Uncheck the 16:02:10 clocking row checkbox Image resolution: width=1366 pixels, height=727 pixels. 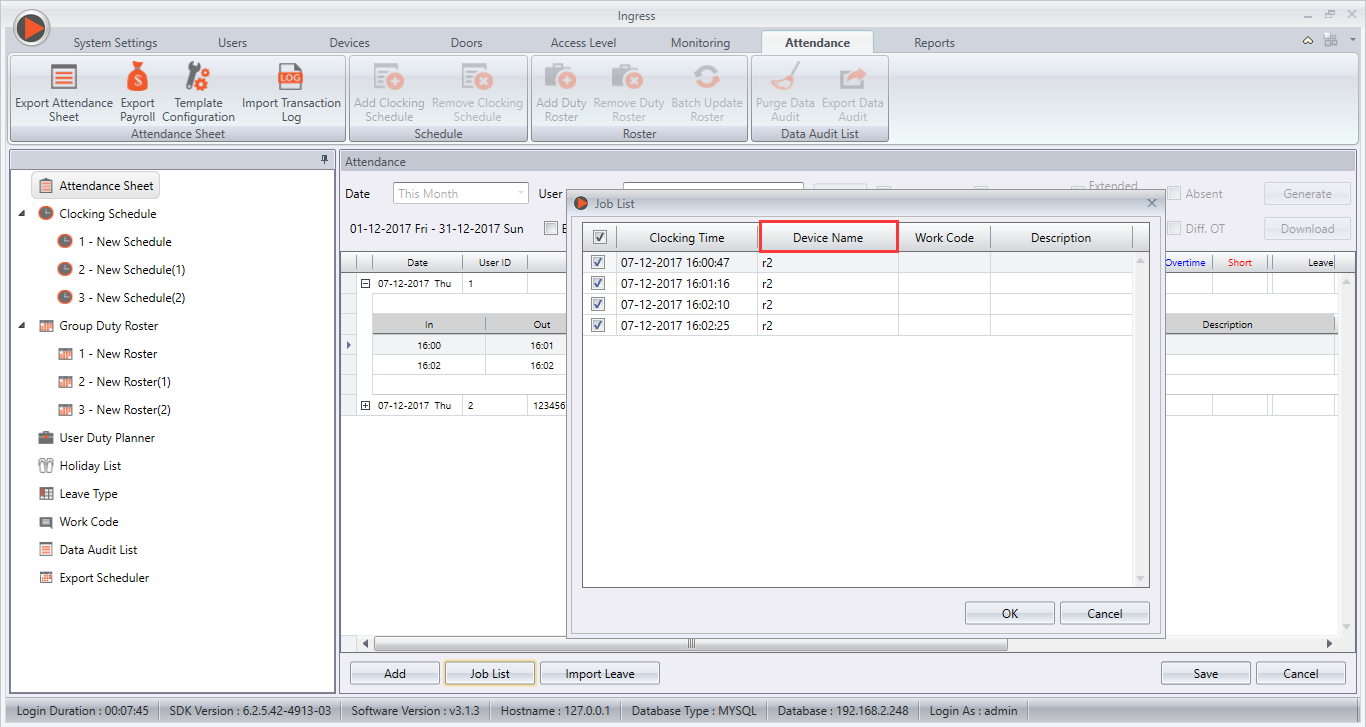(x=599, y=305)
